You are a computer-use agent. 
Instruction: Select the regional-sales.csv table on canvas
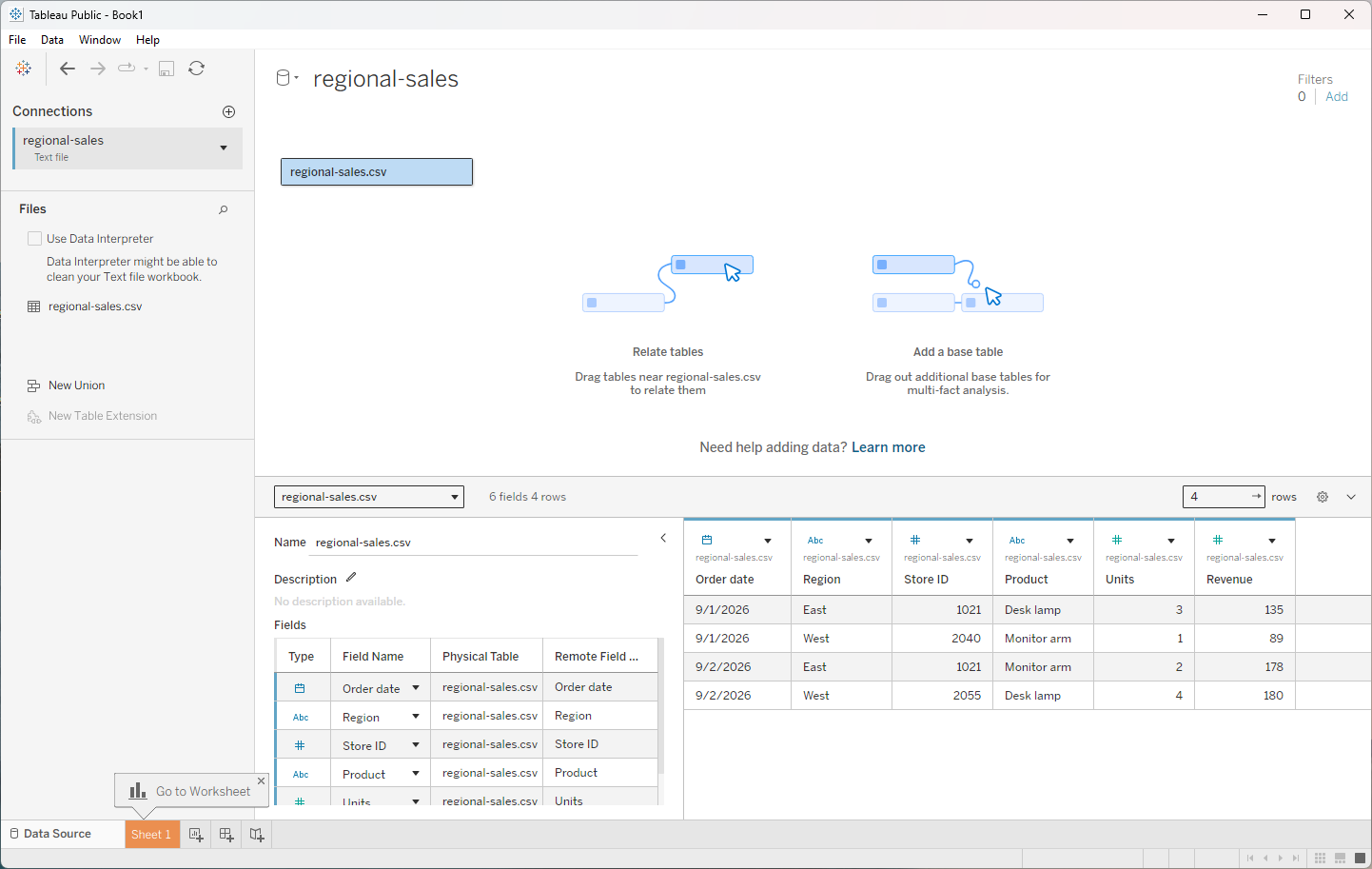coord(377,172)
